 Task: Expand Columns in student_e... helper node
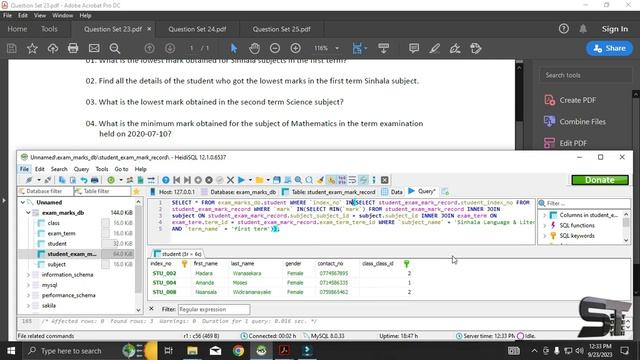tap(544, 215)
